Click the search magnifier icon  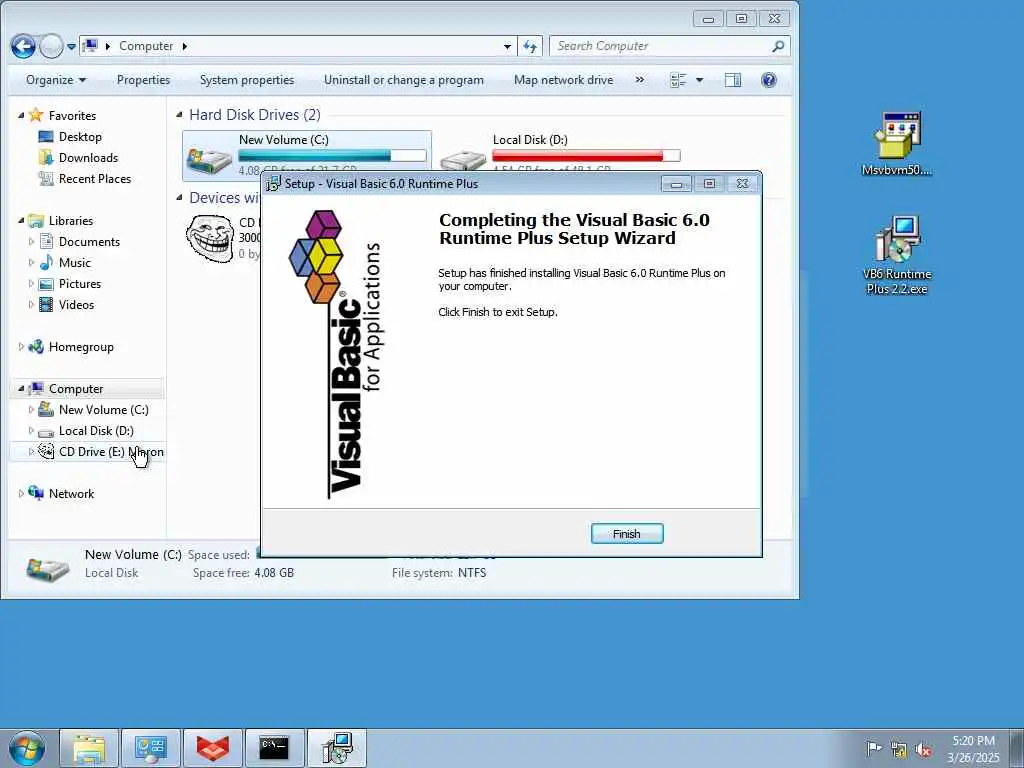click(x=778, y=46)
